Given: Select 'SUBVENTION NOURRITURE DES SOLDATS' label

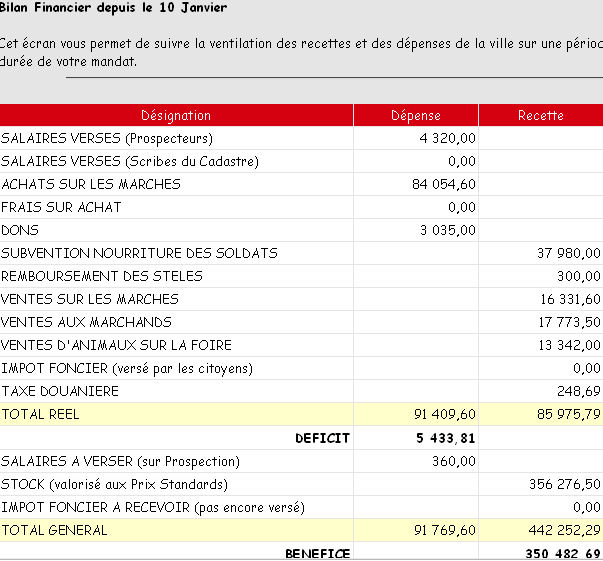Looking at the screenshot, I should (x=139, y=253).
